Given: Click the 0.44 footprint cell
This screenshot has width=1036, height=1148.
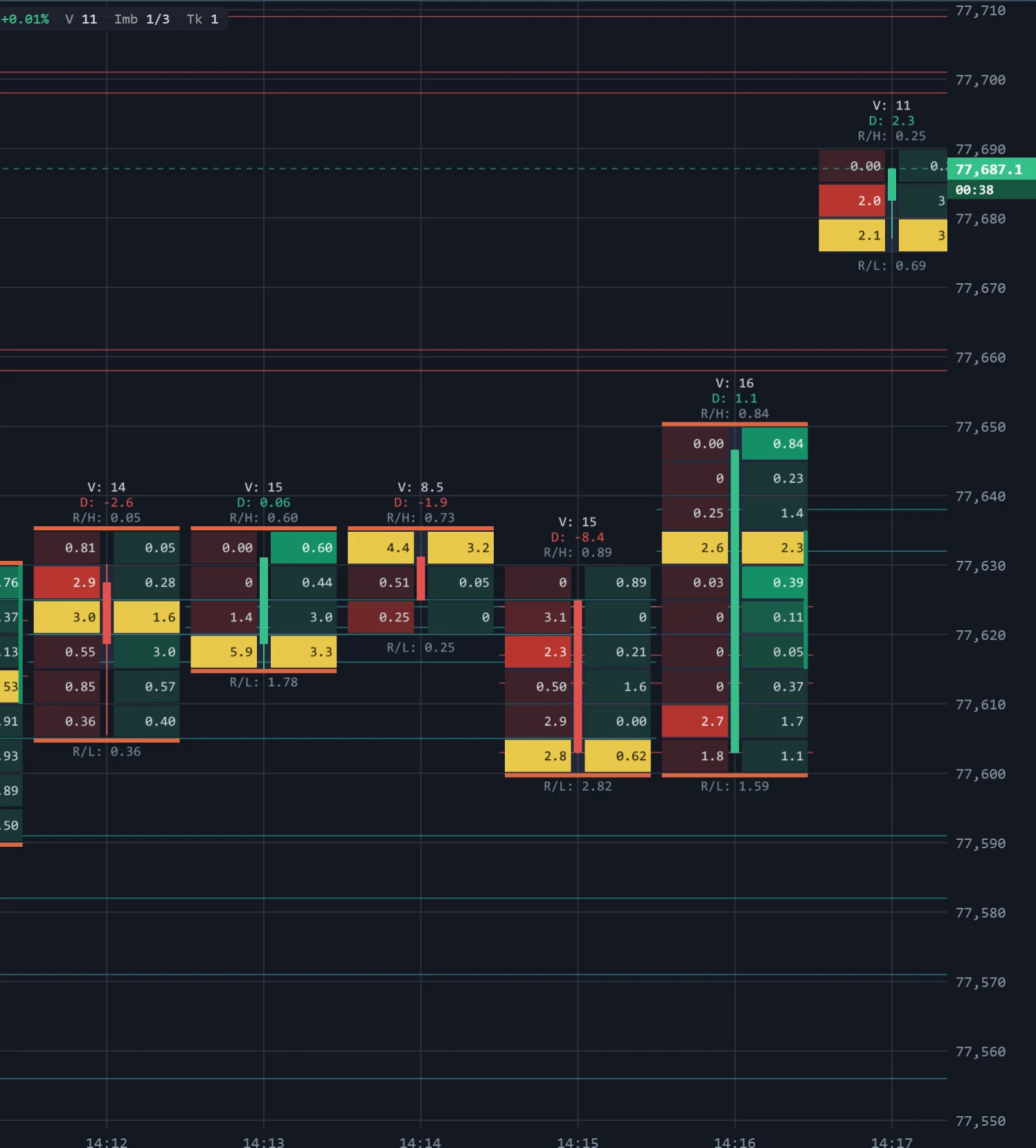Looking at the screenshot, I should coord(303,582).
